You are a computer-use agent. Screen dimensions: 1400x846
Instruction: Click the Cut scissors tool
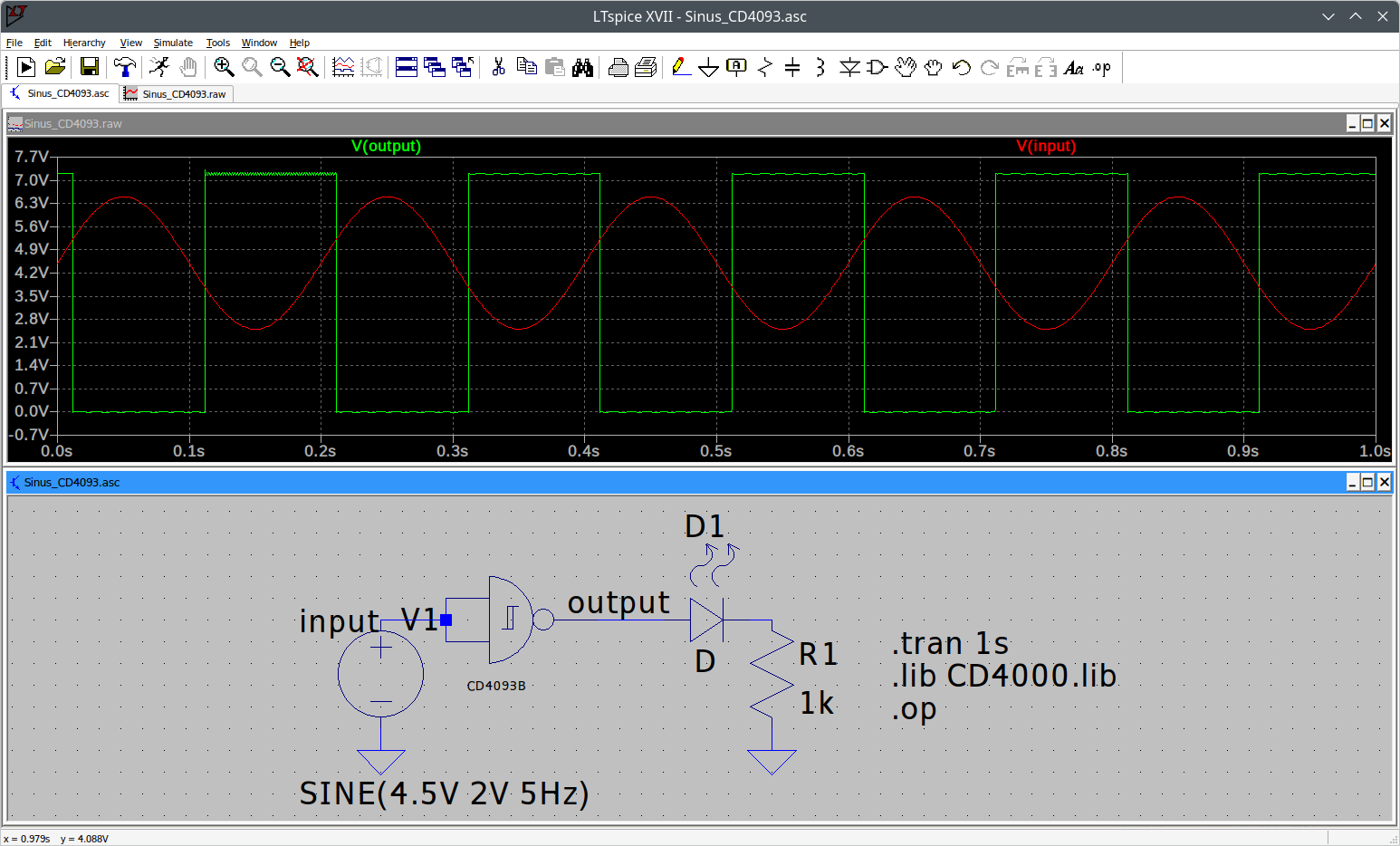tap(499, 66)
